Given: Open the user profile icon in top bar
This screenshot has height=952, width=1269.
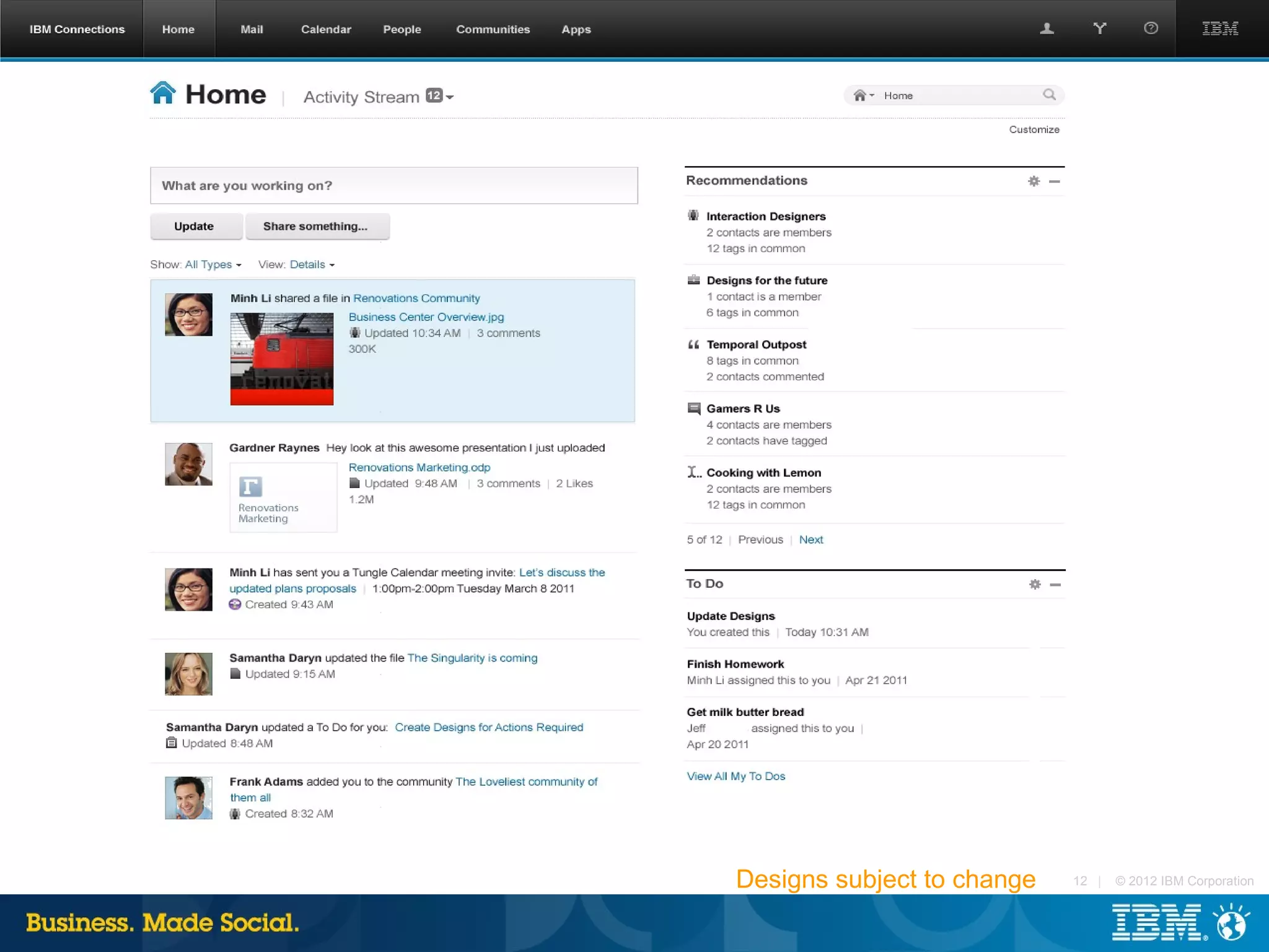Looking at the screenshot, I should [x=1047, y=28].
